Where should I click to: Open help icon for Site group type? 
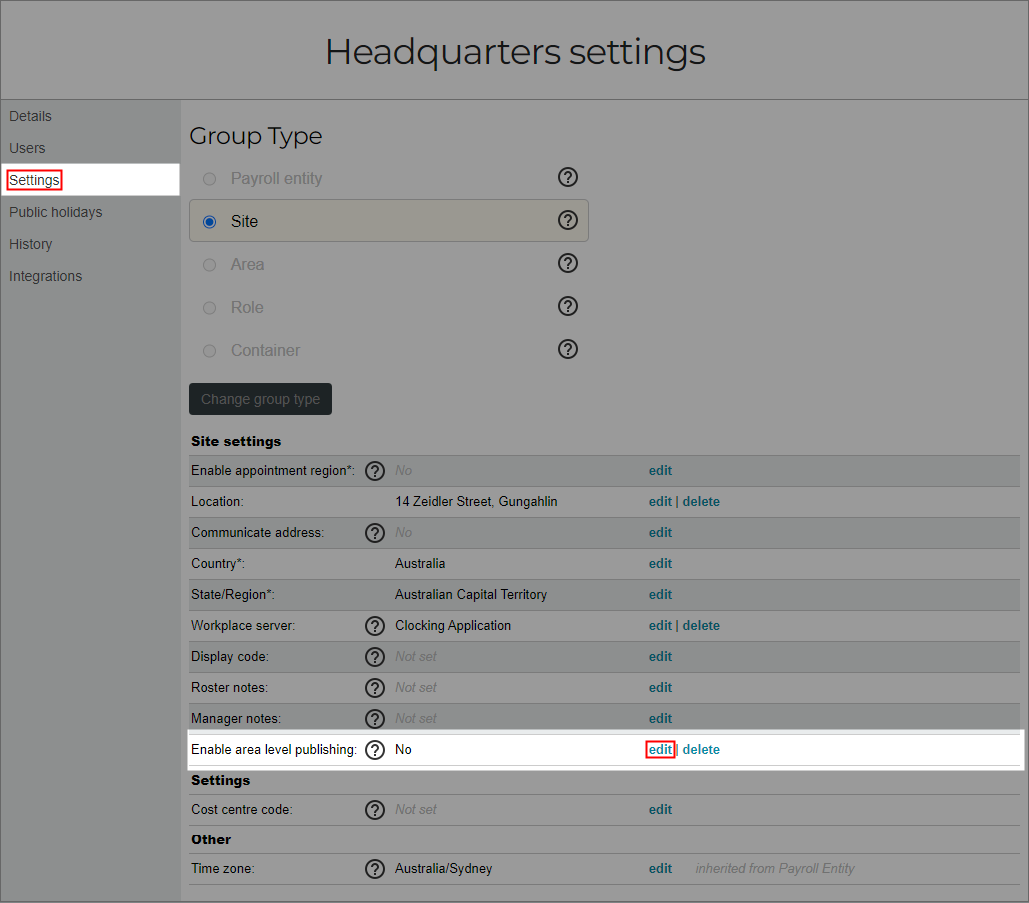[x=568, y=220]
